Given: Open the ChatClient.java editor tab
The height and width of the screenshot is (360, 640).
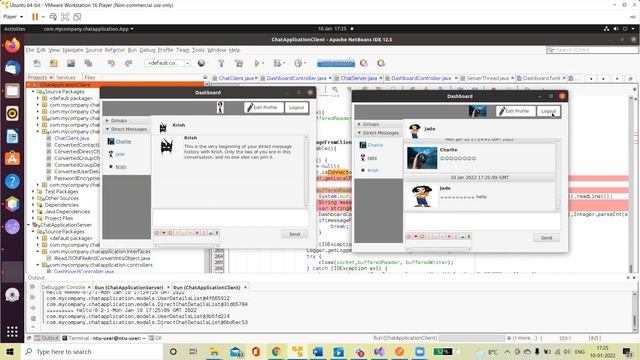Looking at the screenshot, I should tap(236, 78).
